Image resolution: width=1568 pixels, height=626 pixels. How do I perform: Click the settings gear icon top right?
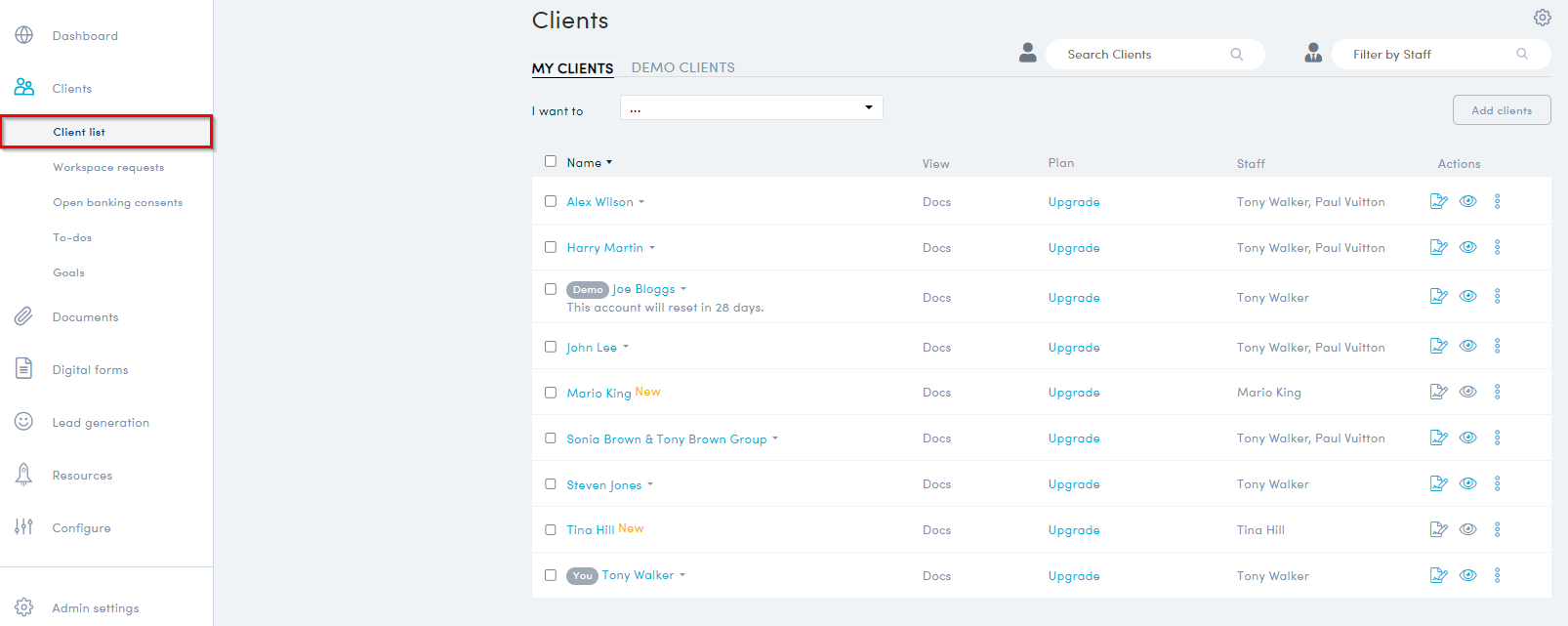pos(1542,18)
